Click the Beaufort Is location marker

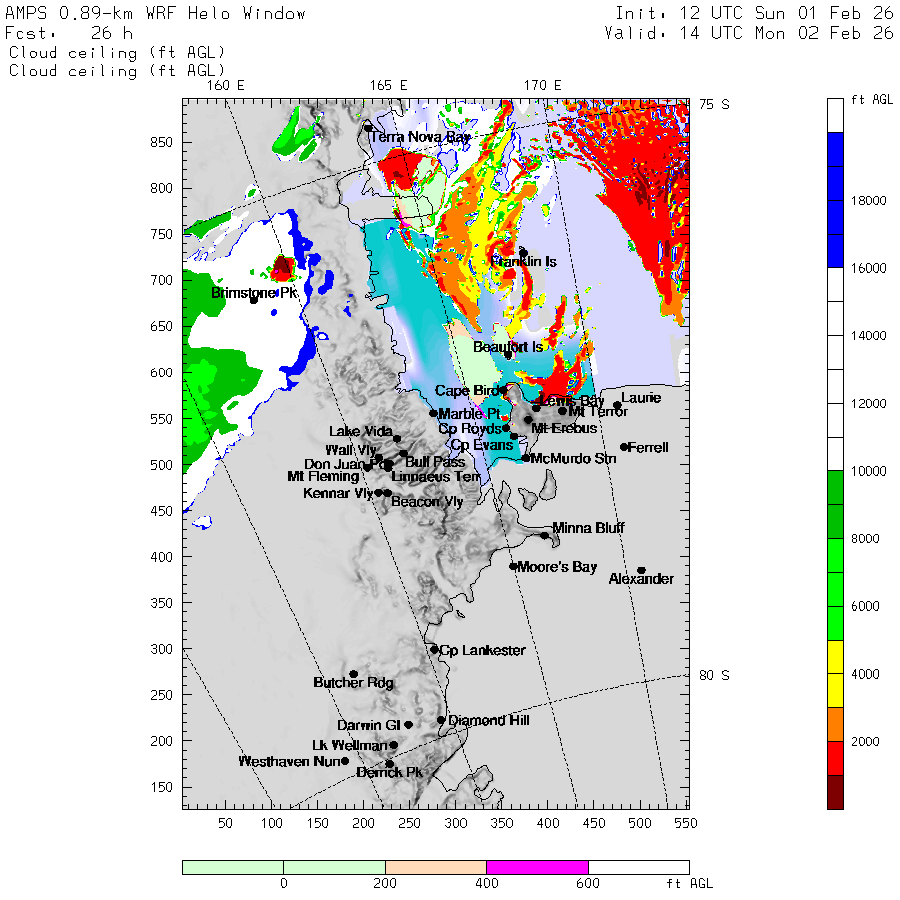[x=508, y=354]
